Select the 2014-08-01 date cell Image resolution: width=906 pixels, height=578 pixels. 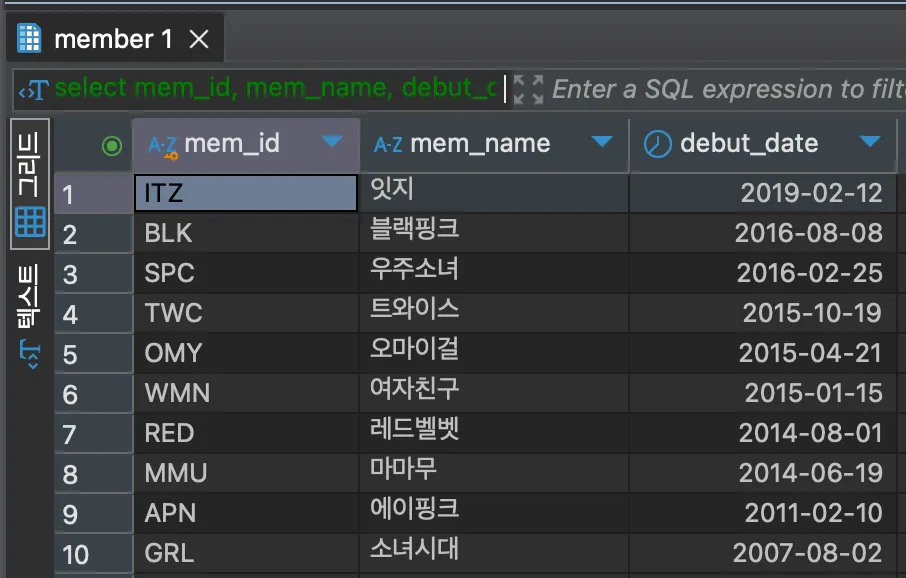point(763,433)
